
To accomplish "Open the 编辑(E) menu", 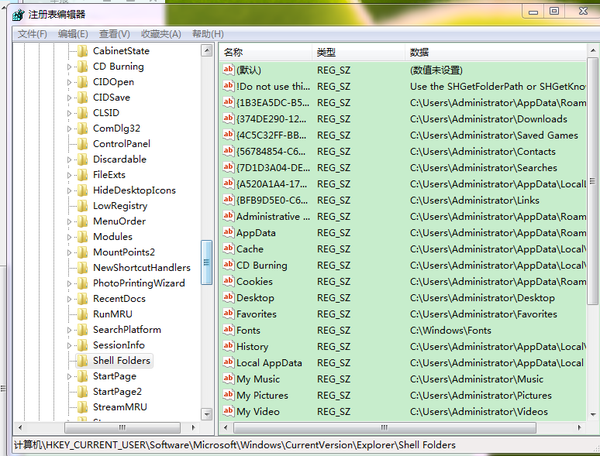I will coord(73,34).
